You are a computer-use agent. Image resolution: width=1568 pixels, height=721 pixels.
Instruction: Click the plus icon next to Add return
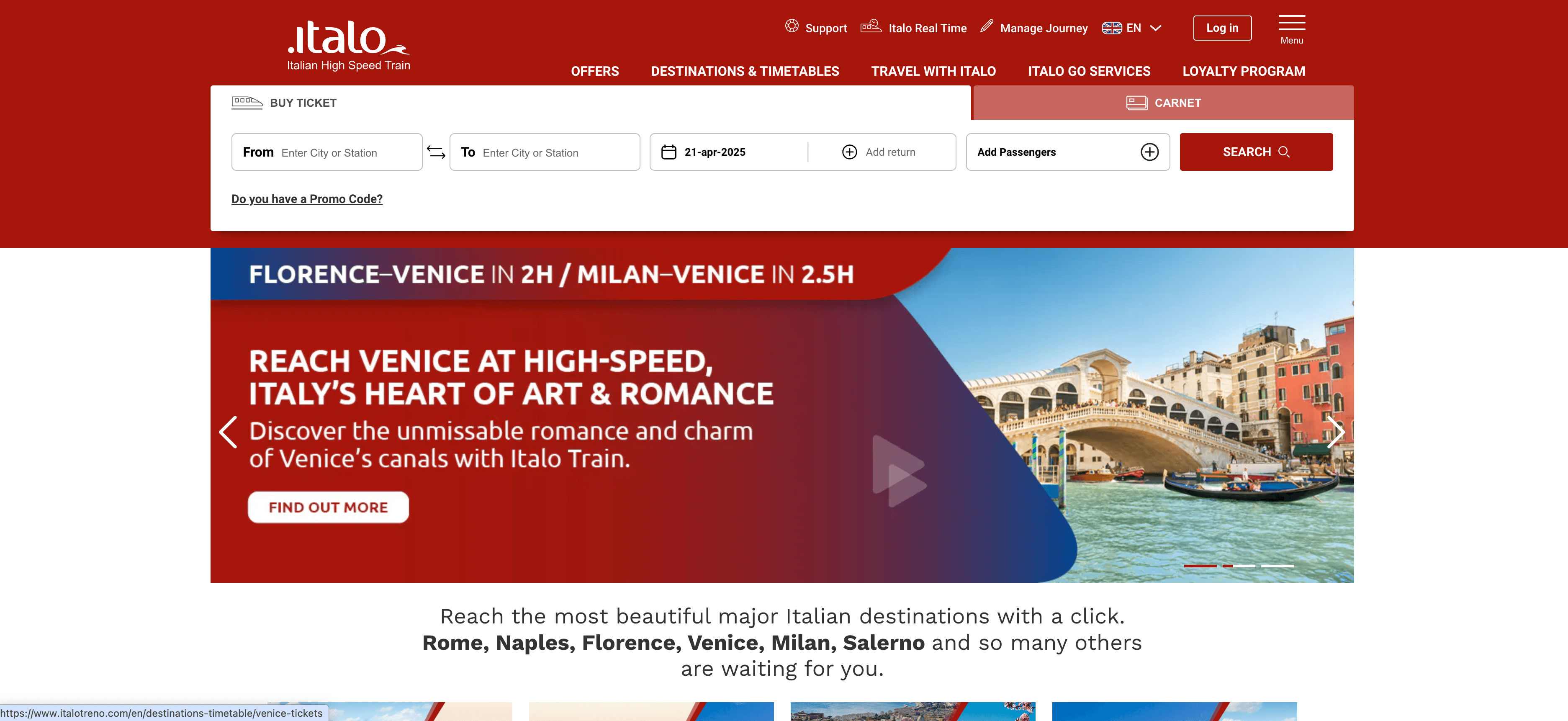[x=849, y=152]
